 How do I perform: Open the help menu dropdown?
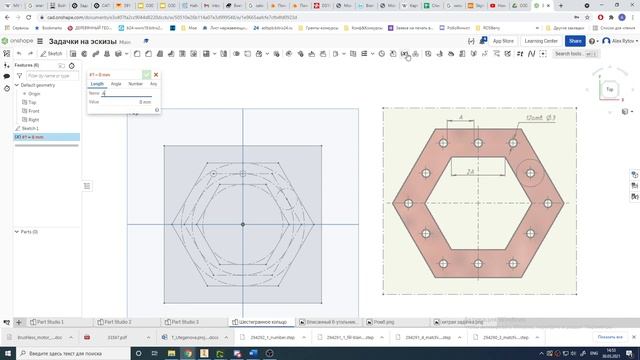click(593, 41)
